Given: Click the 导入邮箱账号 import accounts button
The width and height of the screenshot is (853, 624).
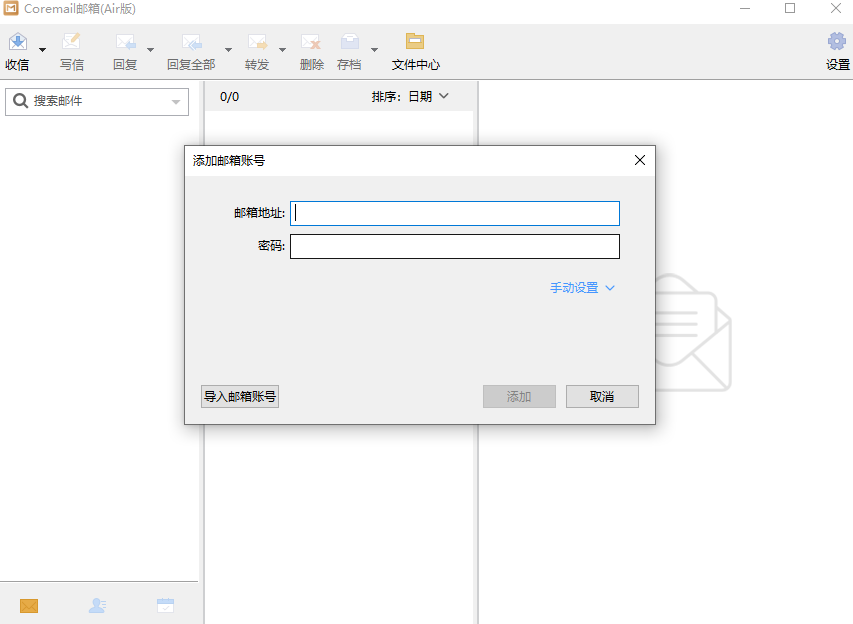Looking at the screenshot, I should coord(239,396).
